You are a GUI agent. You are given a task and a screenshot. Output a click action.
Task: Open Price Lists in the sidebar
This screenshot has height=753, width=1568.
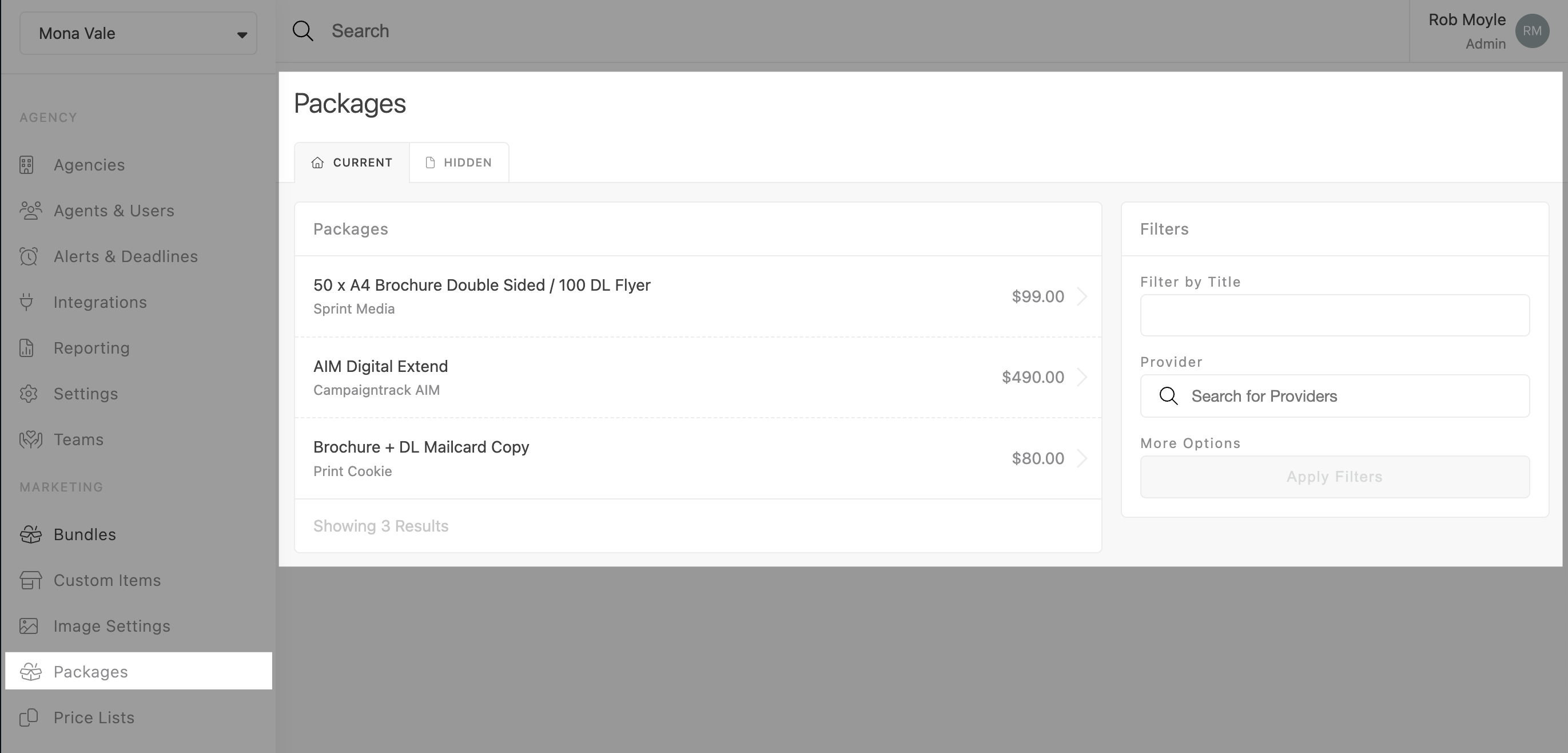pyautogui.click(x=94, y=717)
